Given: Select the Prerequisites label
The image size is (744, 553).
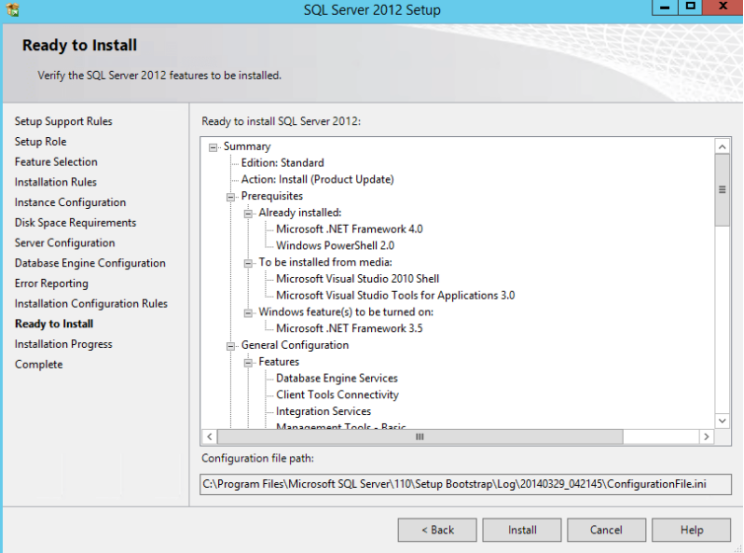Looking at the screenshot, I should (x=272, y=196).
